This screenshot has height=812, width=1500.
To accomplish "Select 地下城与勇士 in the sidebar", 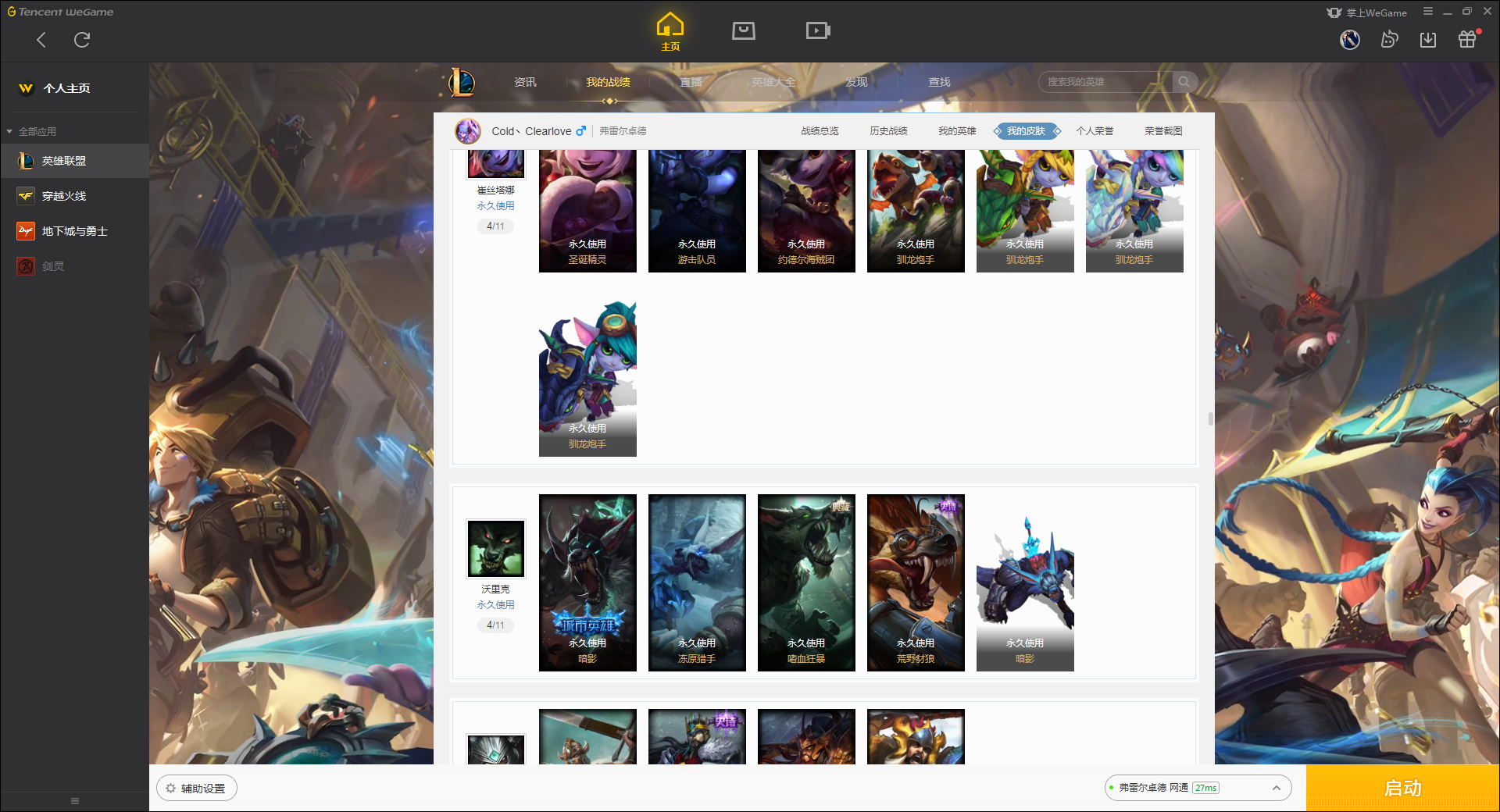I will pyautogui.click(x=74, y=231).
